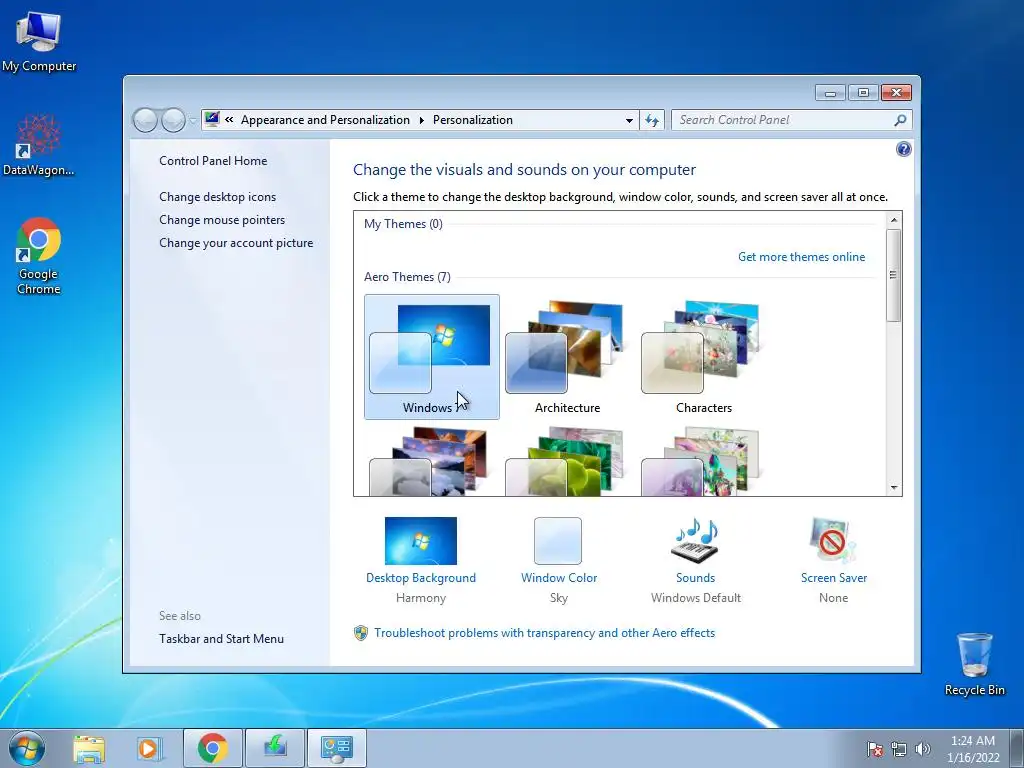
Task: Open the My Computer desktop icon
Action: [39, 40]
